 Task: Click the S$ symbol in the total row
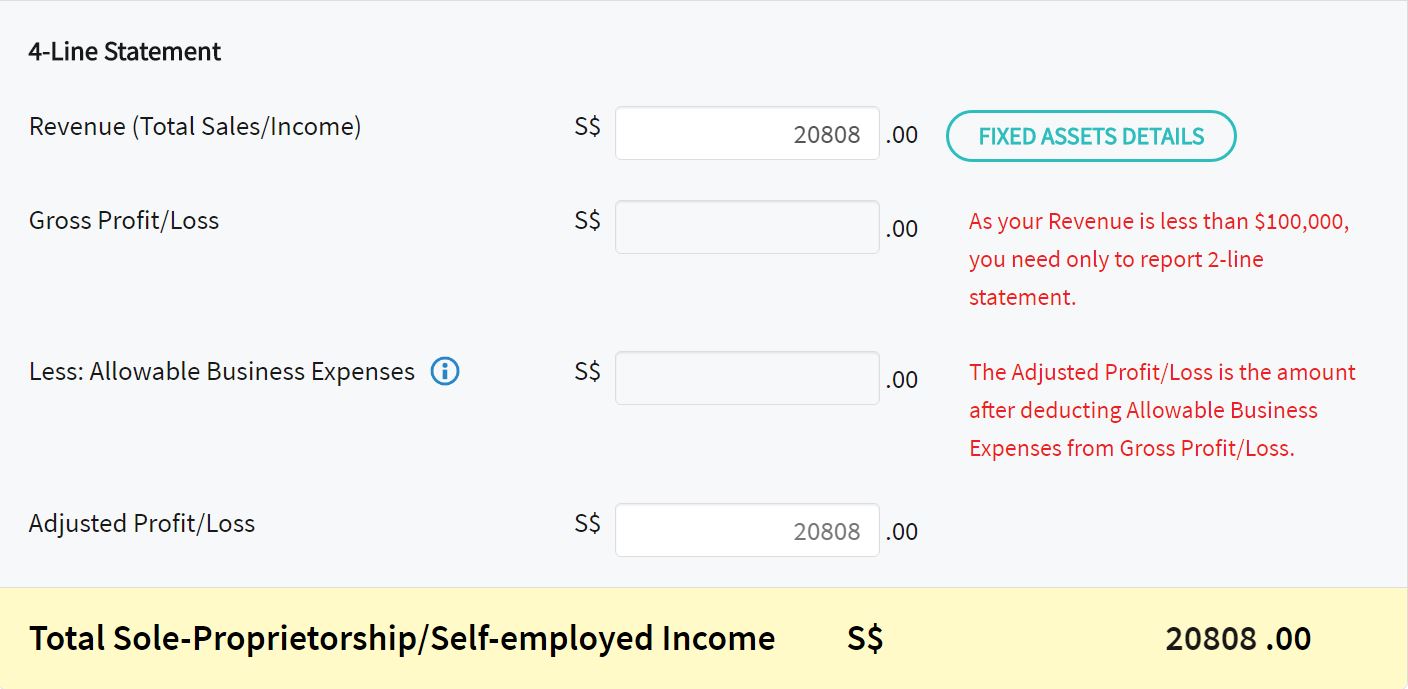click(x=865, y=638)
